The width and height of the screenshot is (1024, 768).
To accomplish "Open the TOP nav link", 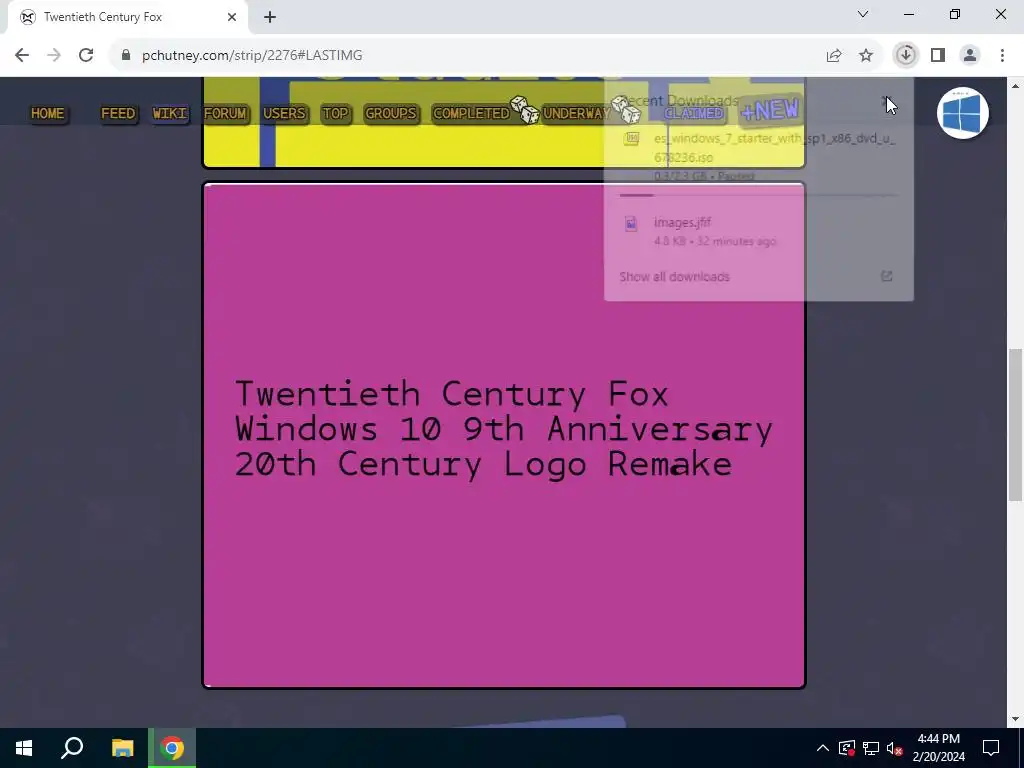I will point(336,114).
